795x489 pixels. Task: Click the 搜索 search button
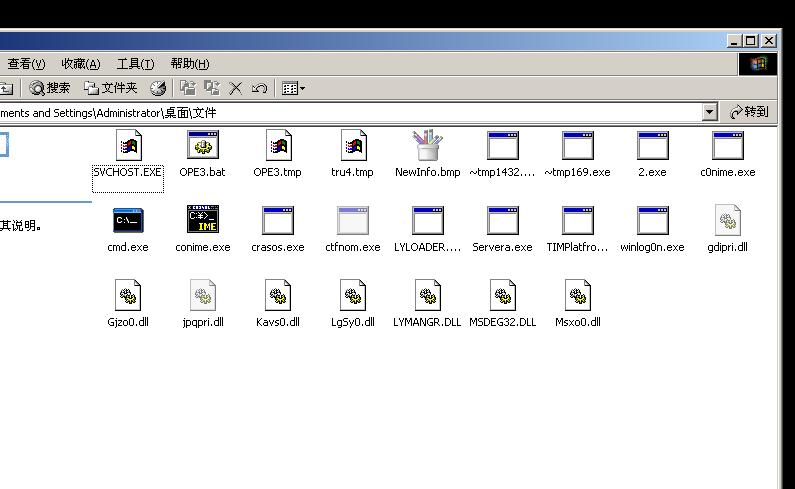pos(50,88)
